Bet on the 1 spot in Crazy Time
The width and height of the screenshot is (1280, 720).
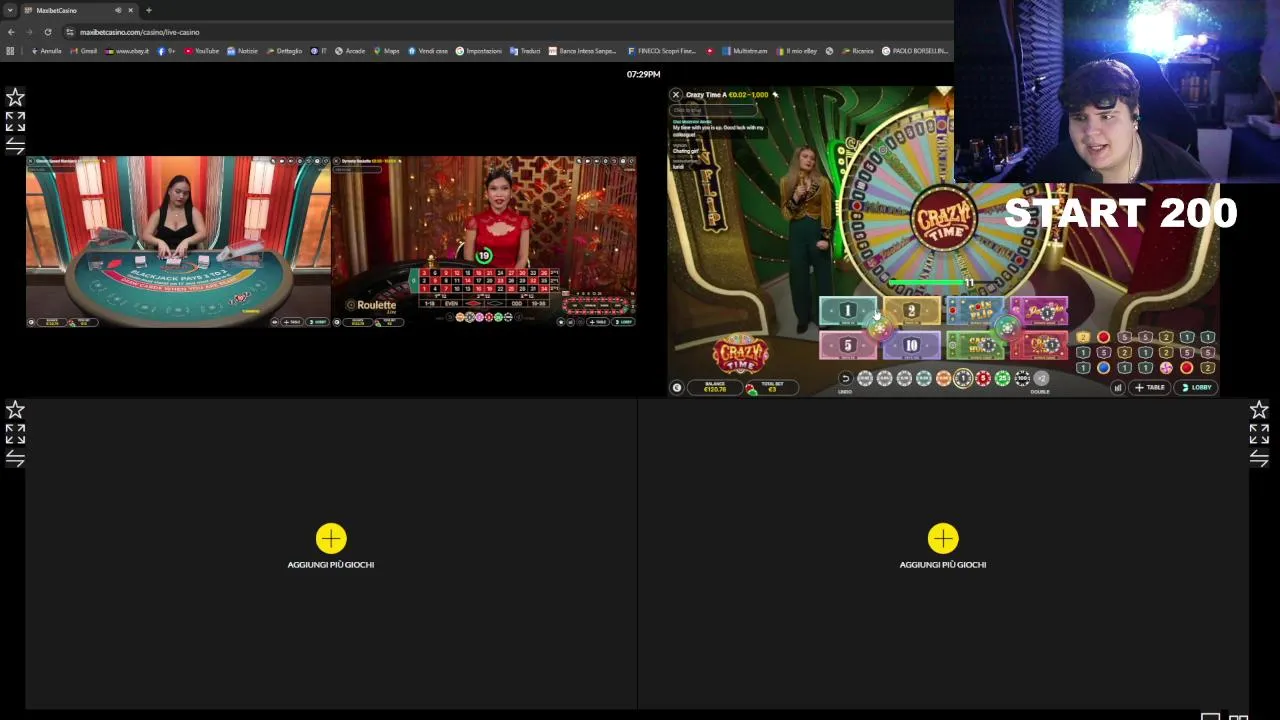click(x=847, y=311)
